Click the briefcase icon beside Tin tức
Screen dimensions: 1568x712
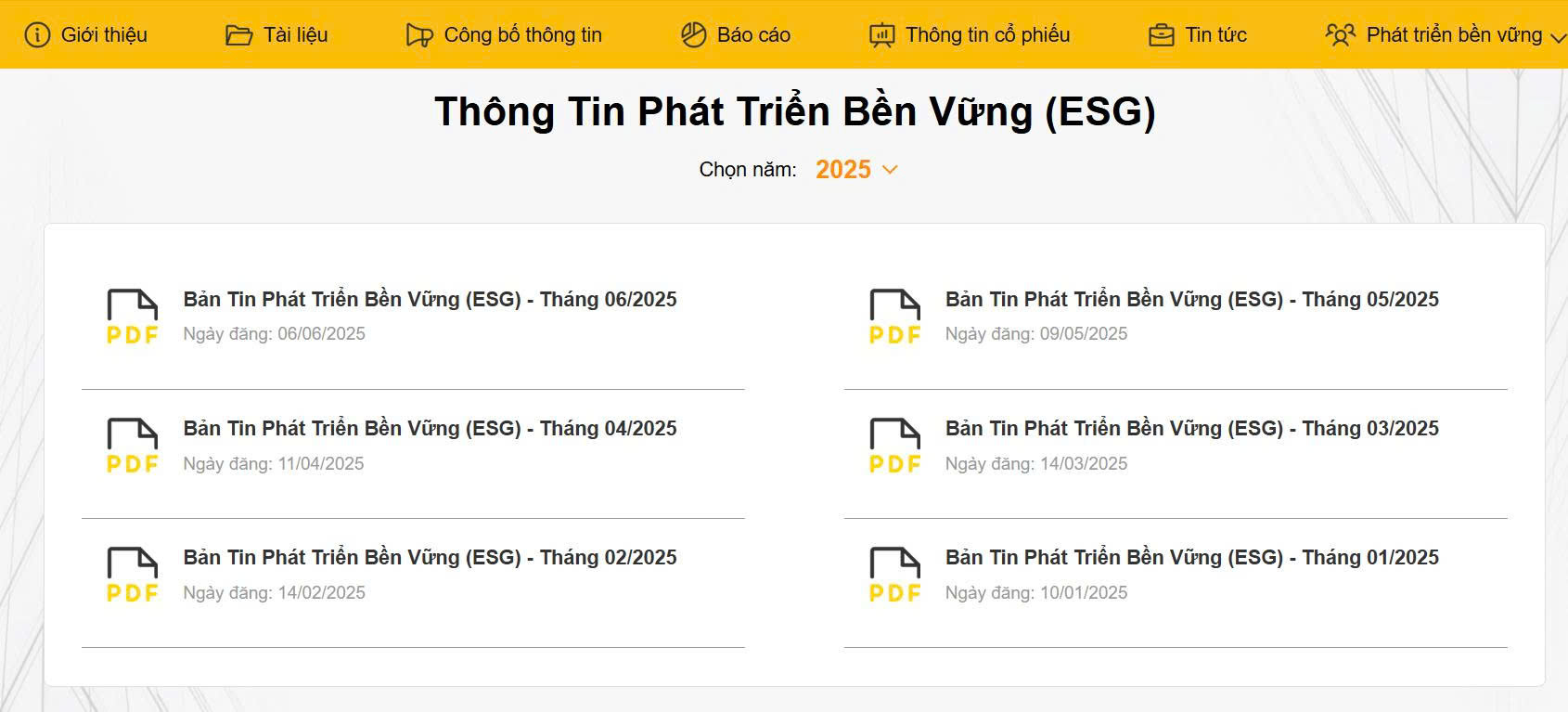[x=1162, y=35]
